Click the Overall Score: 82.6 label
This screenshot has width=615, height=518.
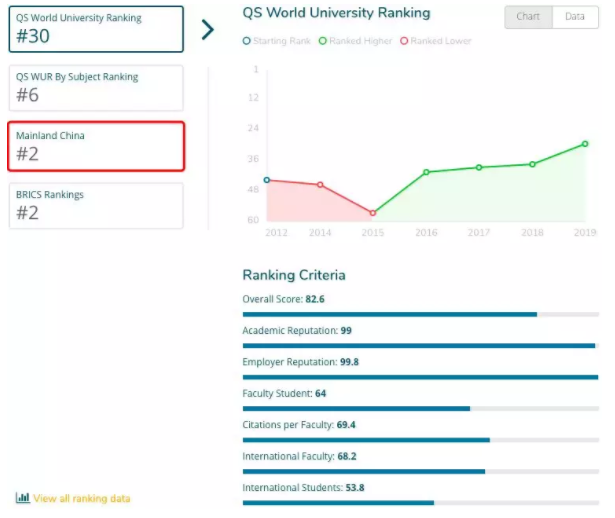(x=283, y=299)
